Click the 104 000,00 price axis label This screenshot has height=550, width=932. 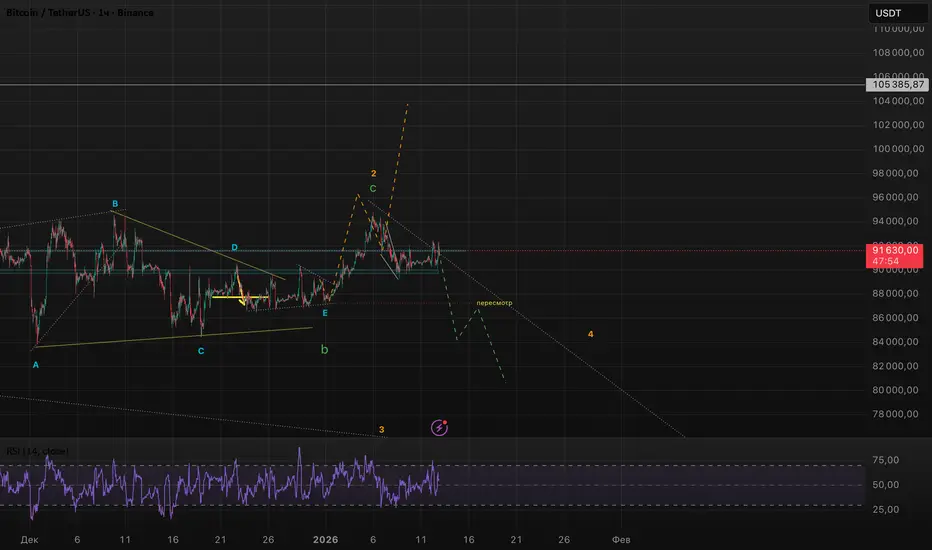tap(899, 101)
